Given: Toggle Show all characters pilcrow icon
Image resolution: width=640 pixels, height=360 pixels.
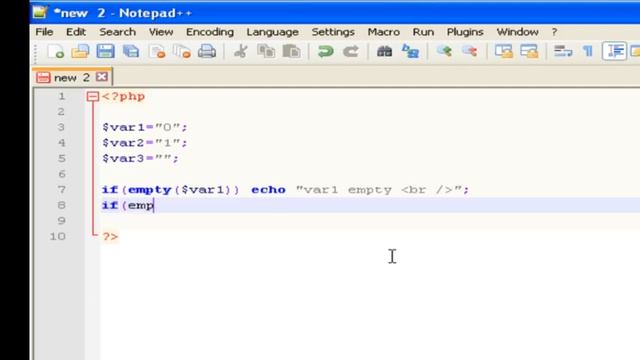Looking at the screenshot, I should tap(588, 51).
